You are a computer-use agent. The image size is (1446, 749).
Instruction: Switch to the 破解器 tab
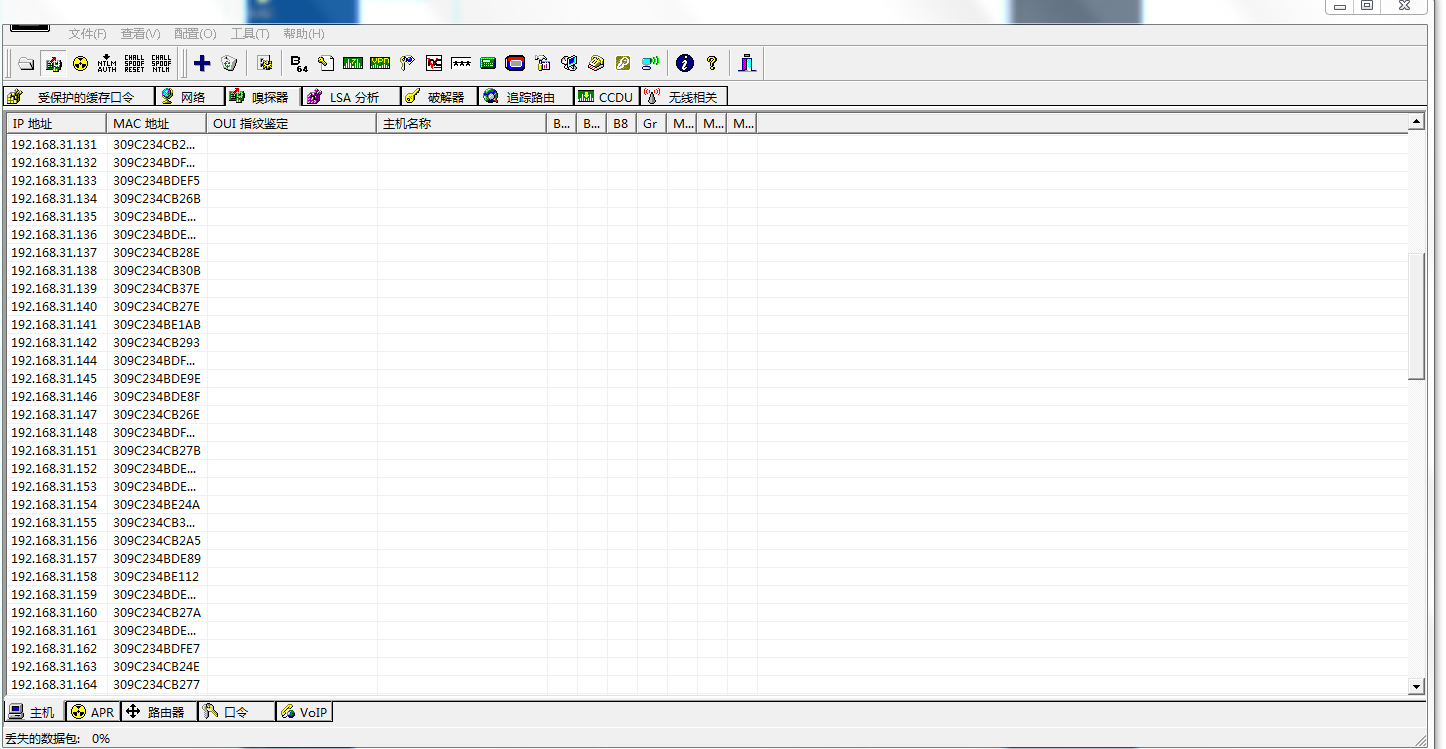(439, 97)
